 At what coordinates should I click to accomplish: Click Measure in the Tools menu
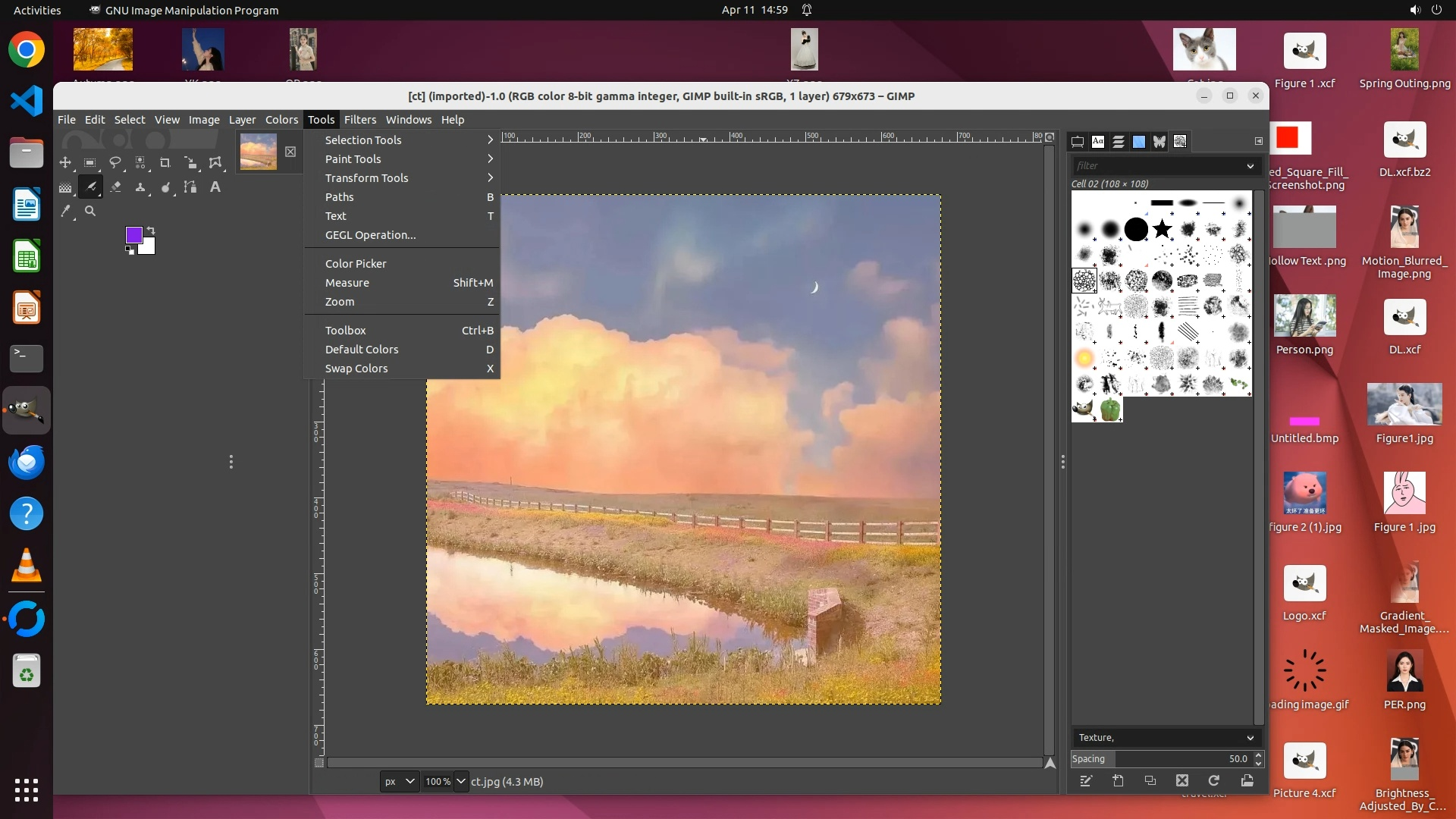(x=347, y=283)
